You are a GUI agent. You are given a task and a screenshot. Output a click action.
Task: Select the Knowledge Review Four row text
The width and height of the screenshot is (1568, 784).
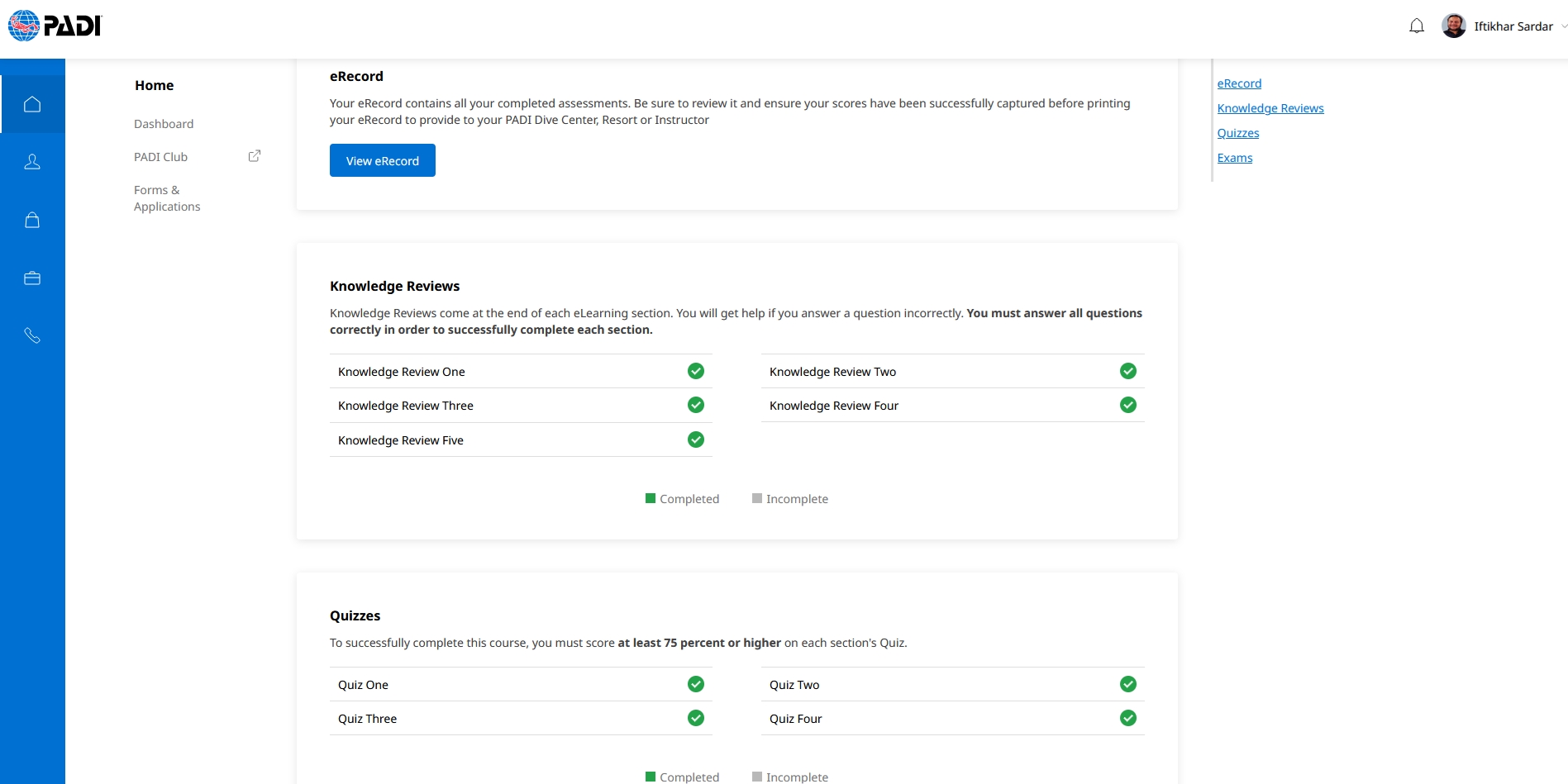click(833, 406)
